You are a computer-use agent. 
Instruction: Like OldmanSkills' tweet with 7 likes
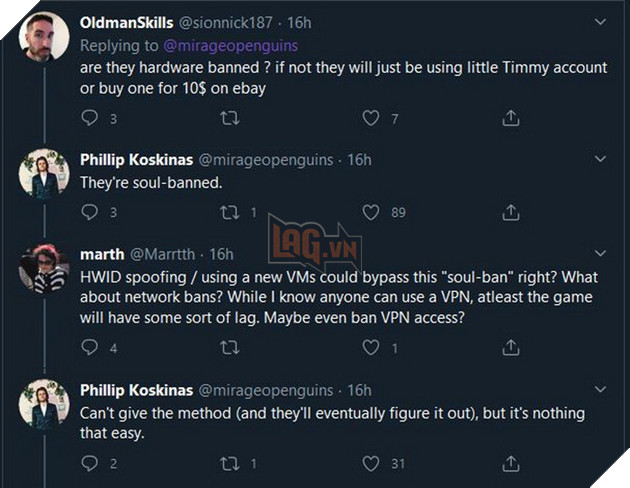(x=371, y=118)
